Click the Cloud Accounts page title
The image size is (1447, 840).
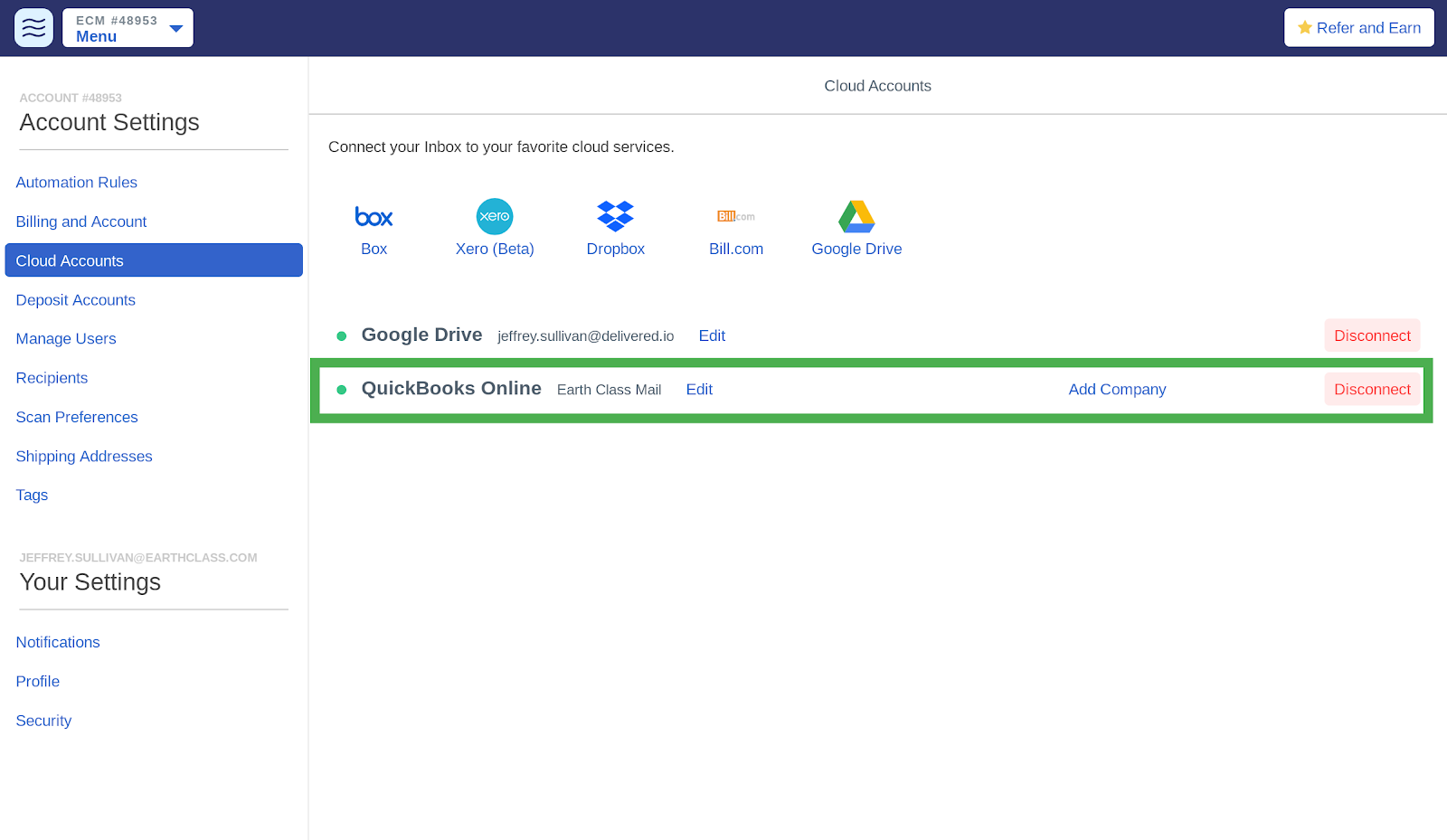(877, 86)
